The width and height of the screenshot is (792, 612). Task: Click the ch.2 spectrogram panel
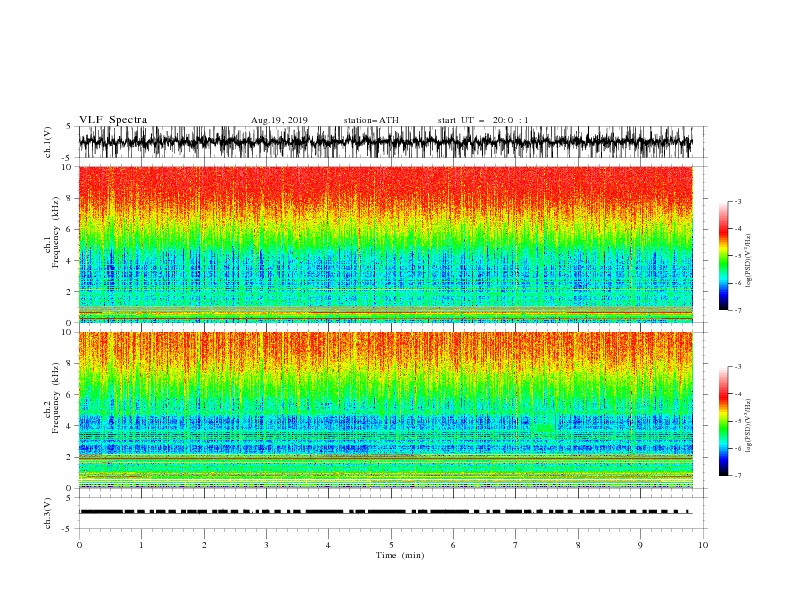[386, 410]
